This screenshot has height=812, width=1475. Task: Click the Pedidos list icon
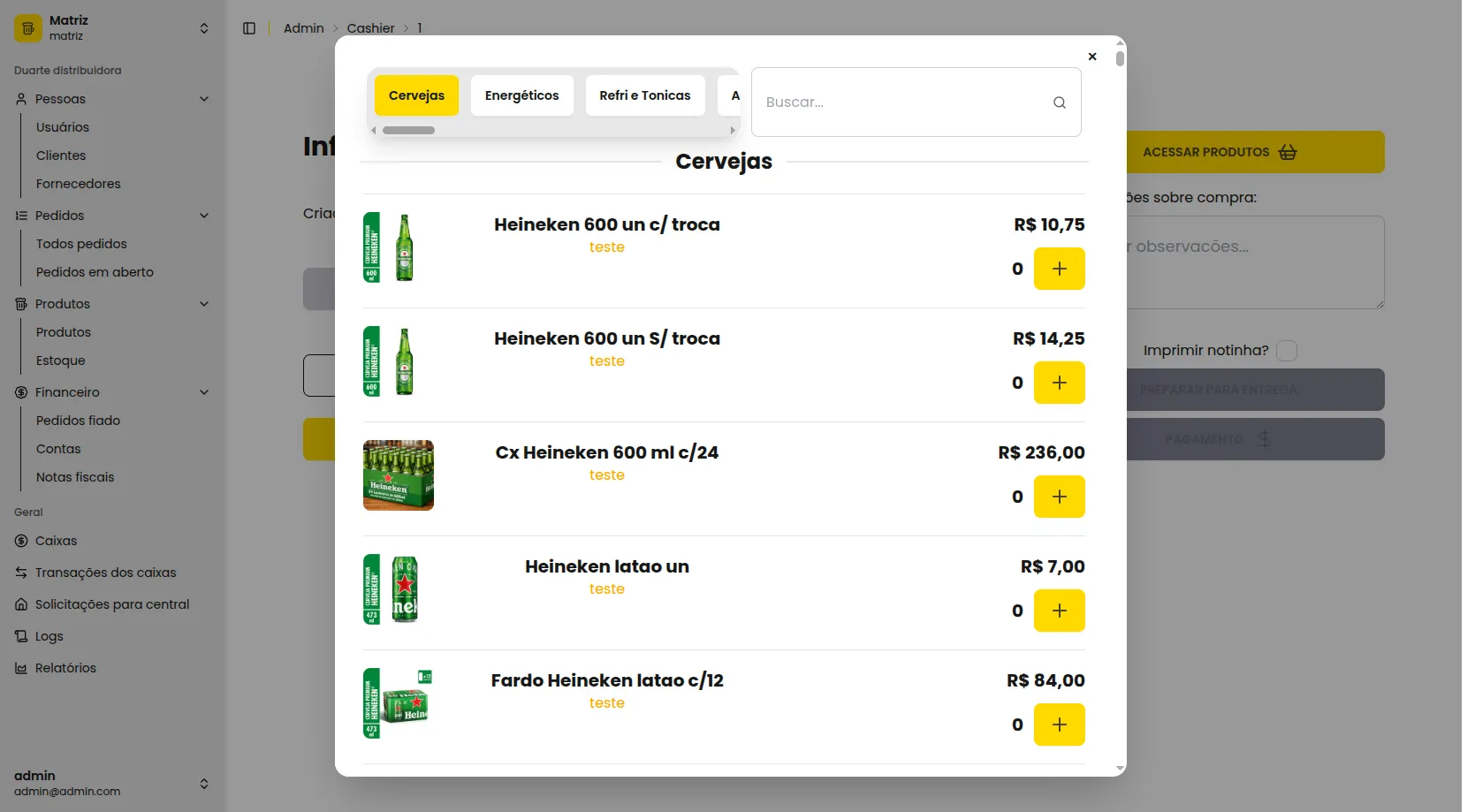tap(21, 216)
